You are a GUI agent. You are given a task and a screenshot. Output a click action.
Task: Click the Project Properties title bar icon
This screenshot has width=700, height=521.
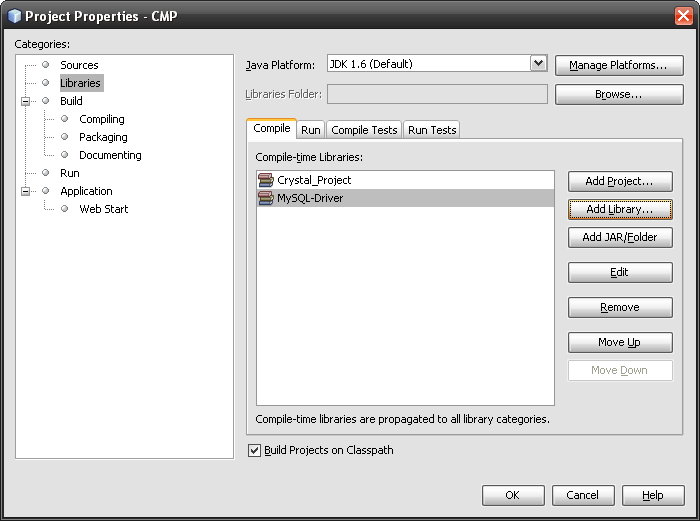click(14, 16)
